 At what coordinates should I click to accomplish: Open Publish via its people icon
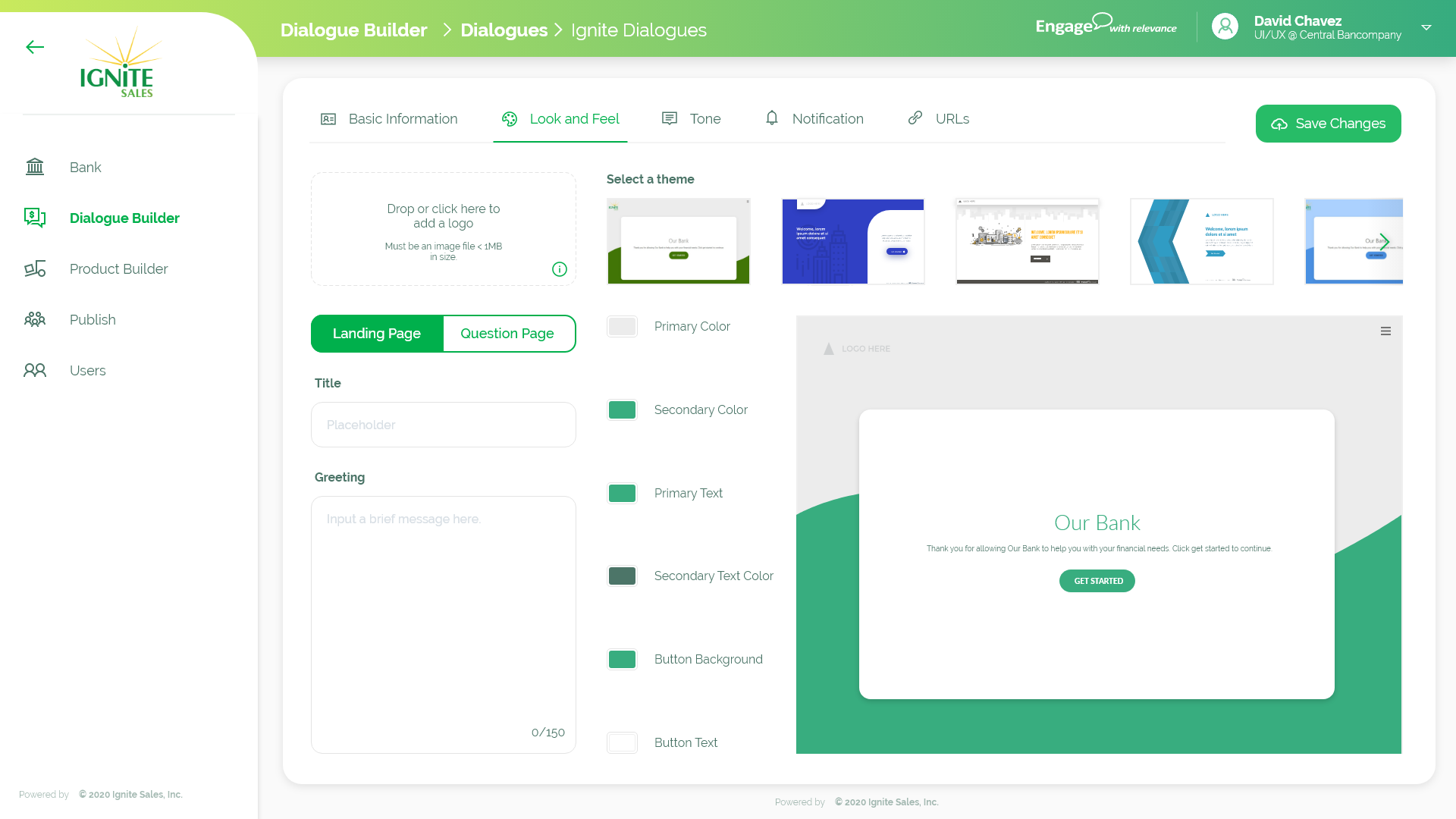(x=35, y=320)
